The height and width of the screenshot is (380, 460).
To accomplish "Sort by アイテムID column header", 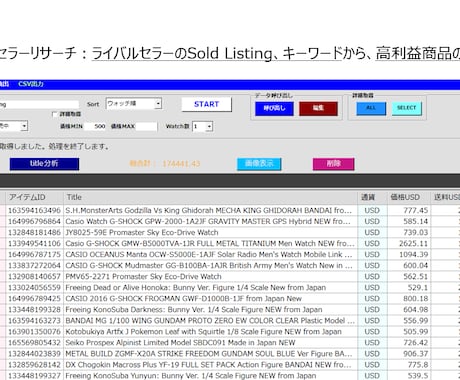I will pos(34,197).
